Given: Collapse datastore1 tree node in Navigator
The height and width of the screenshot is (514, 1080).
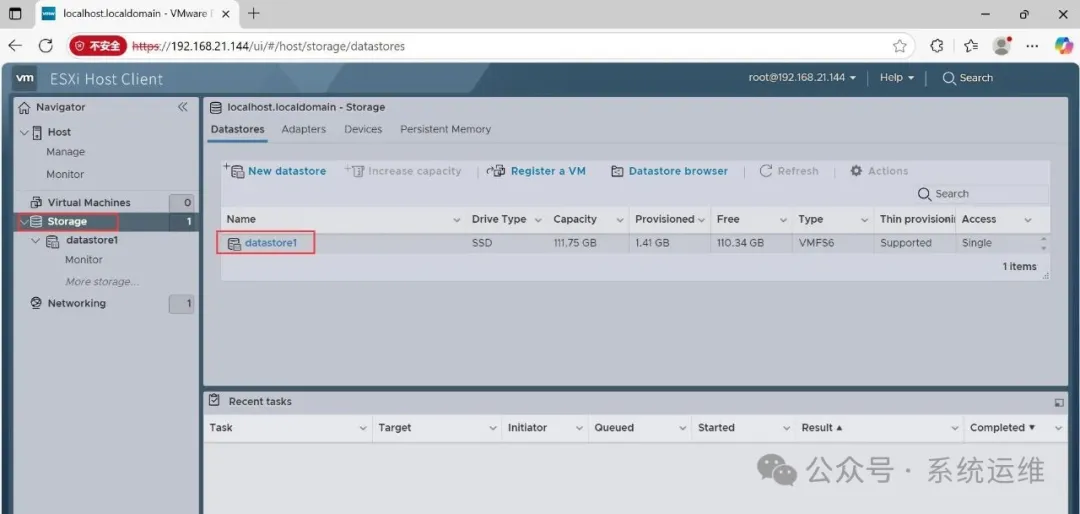Looking at the screenshot, I should coord(36,241).
